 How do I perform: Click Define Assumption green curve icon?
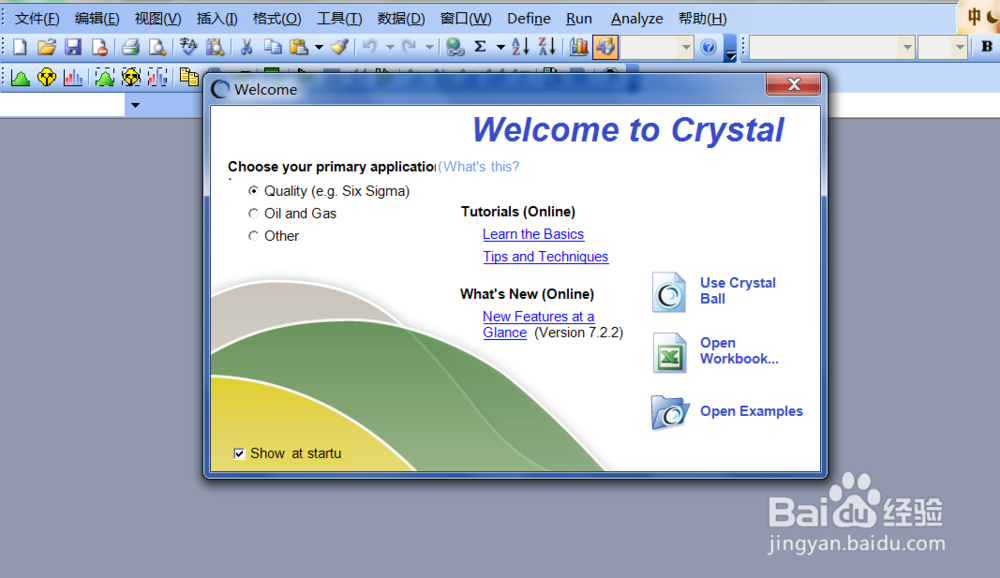click(x=20, y=78)
